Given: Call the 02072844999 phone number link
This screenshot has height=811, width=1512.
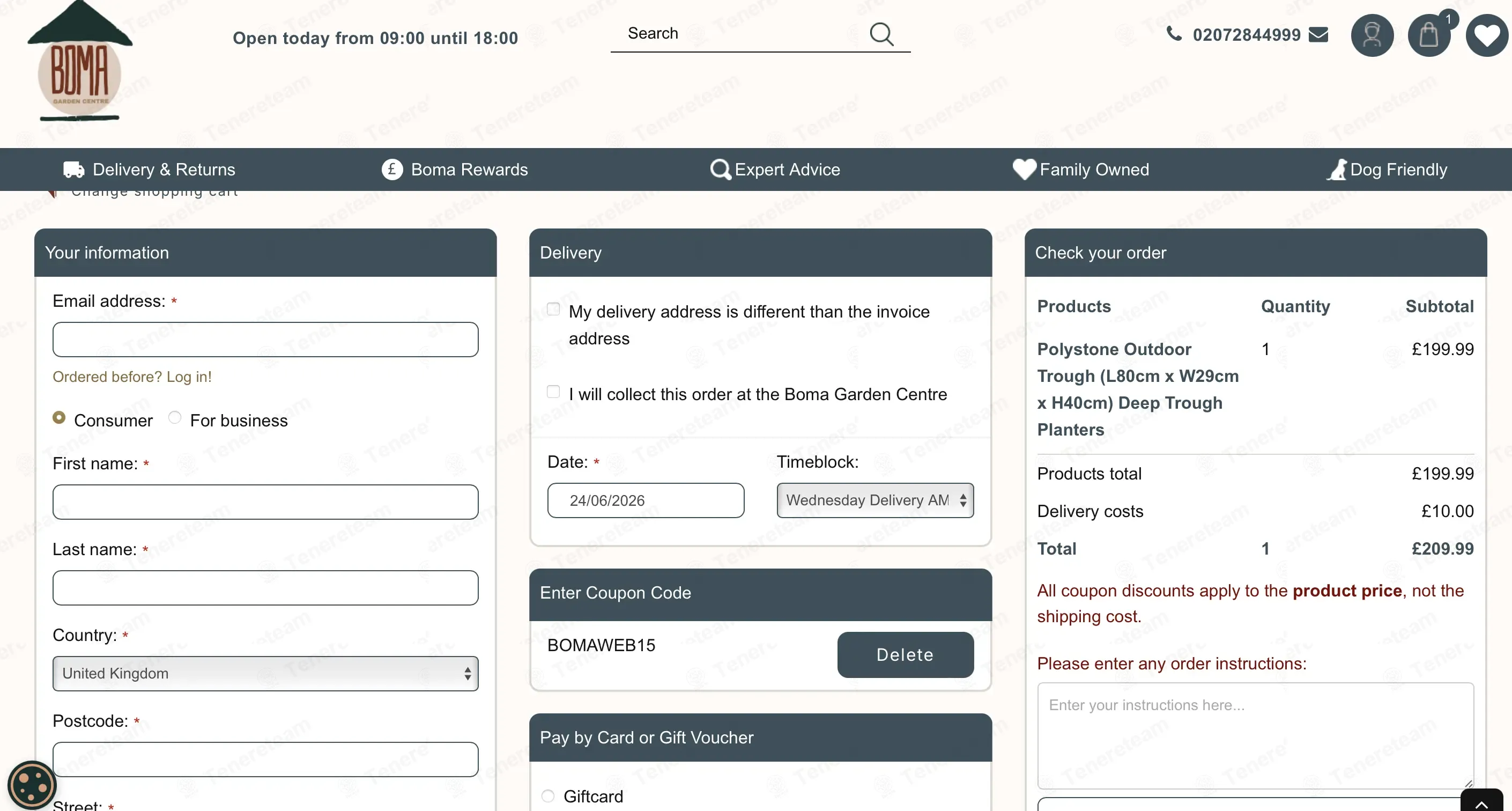Looking at the screenshot, I should [1247, 35].
